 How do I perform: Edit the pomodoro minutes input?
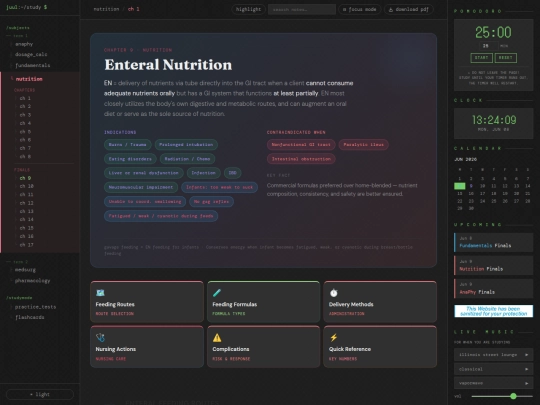pyautogui.click(x=488, y=45)
